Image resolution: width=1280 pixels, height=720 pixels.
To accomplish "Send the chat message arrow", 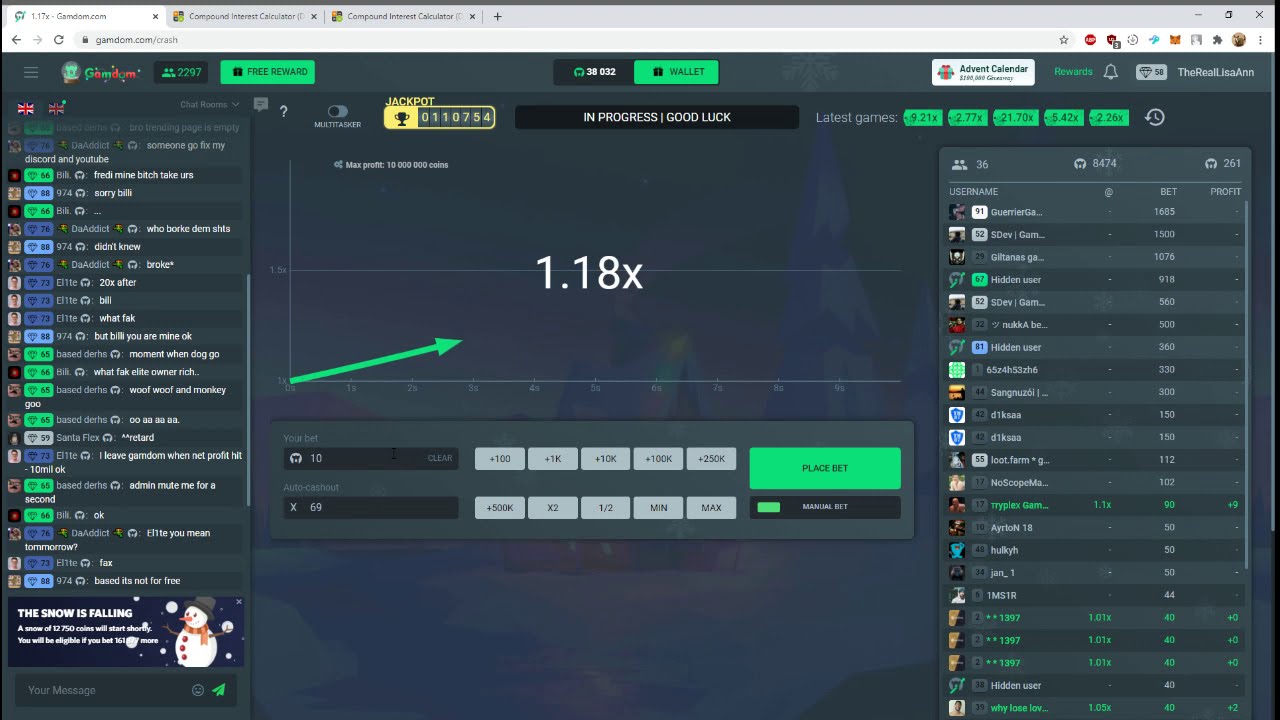I will click(x=219, y=690).
